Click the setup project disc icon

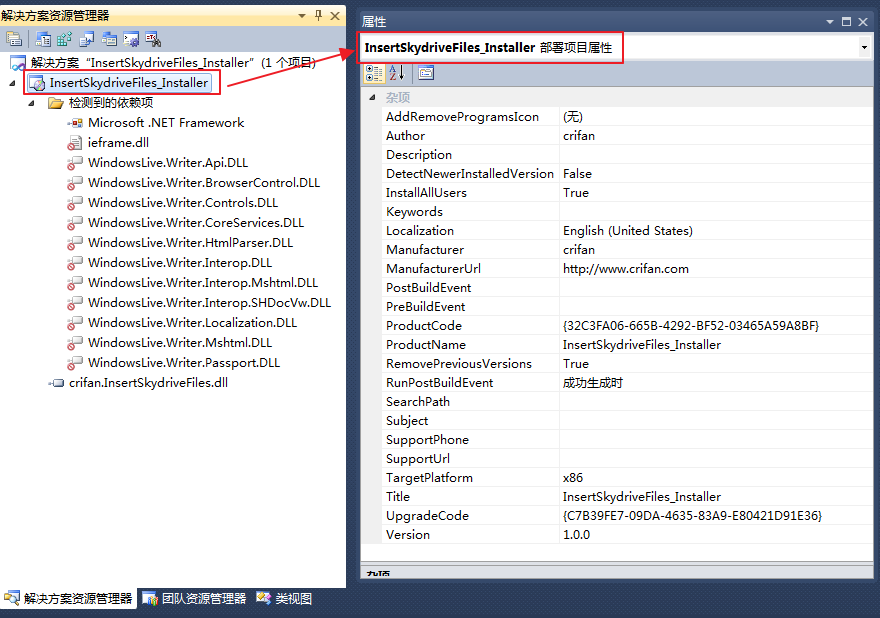37,83
